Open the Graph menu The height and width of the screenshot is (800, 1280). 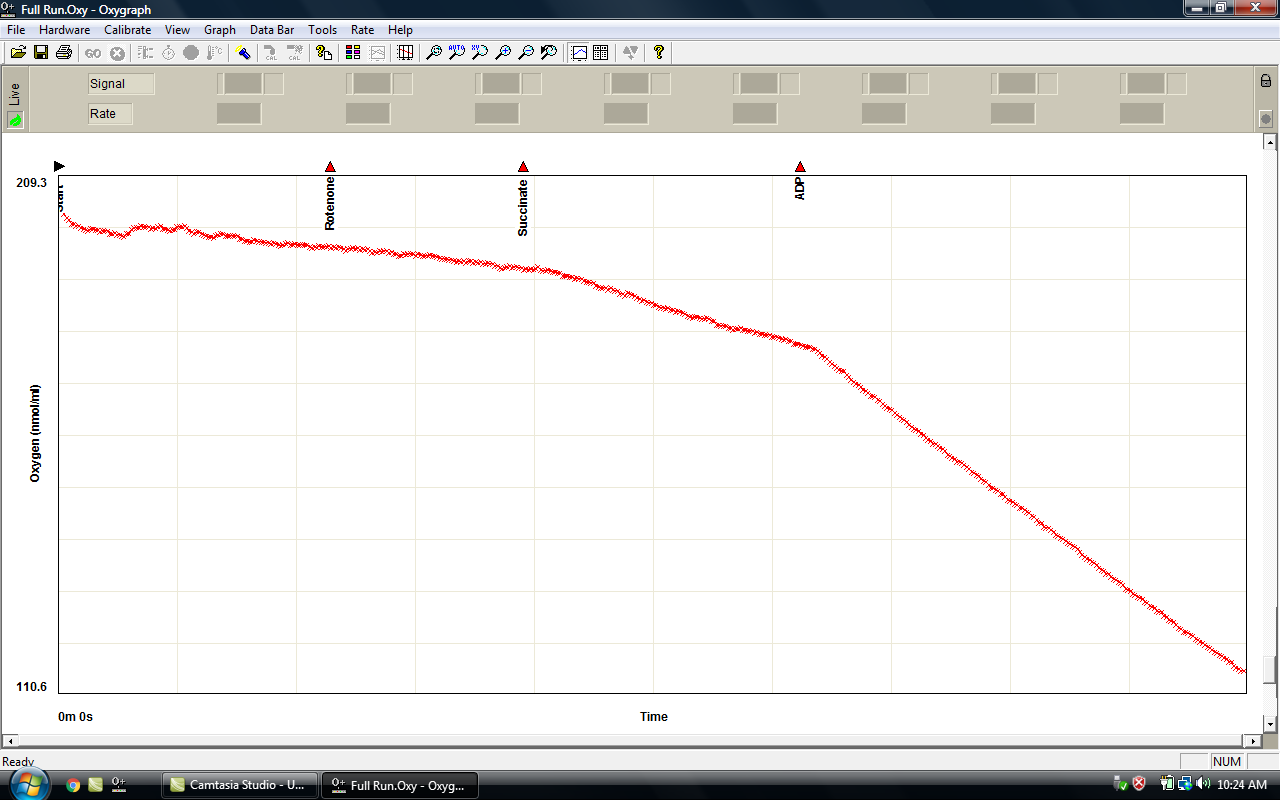coord(220,30)
